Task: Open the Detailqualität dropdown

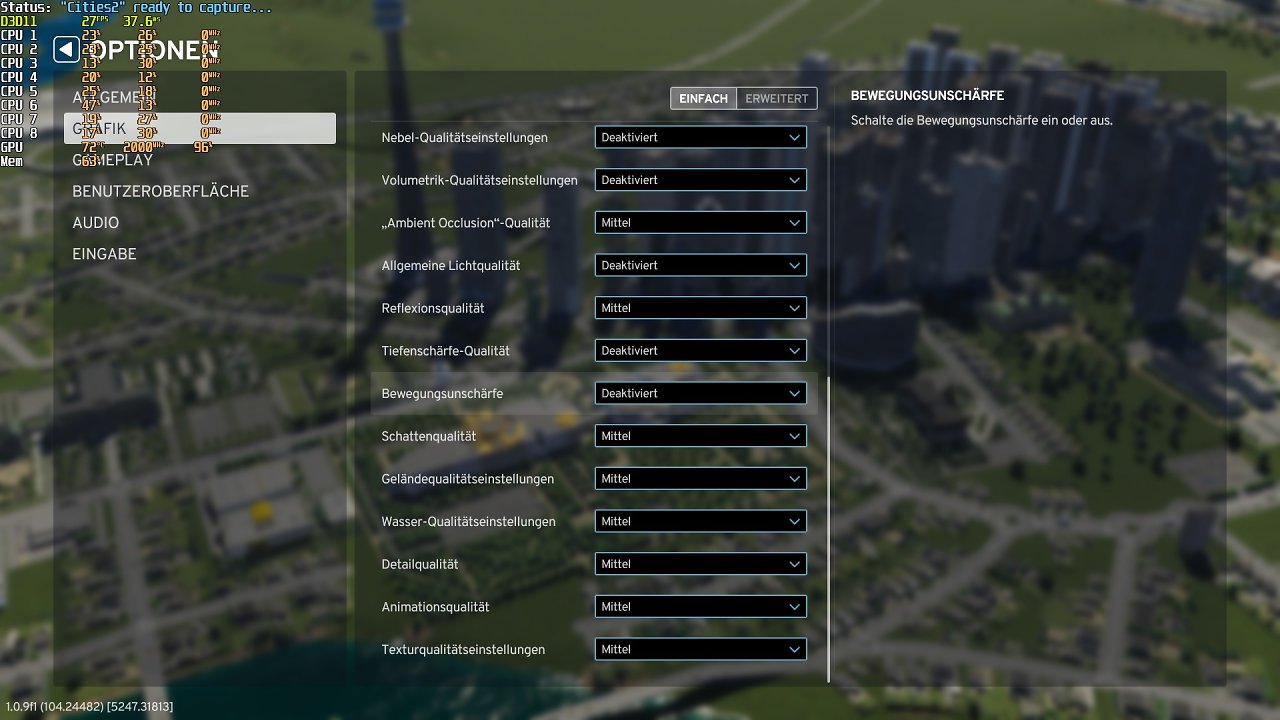Action: pos(701,564)
